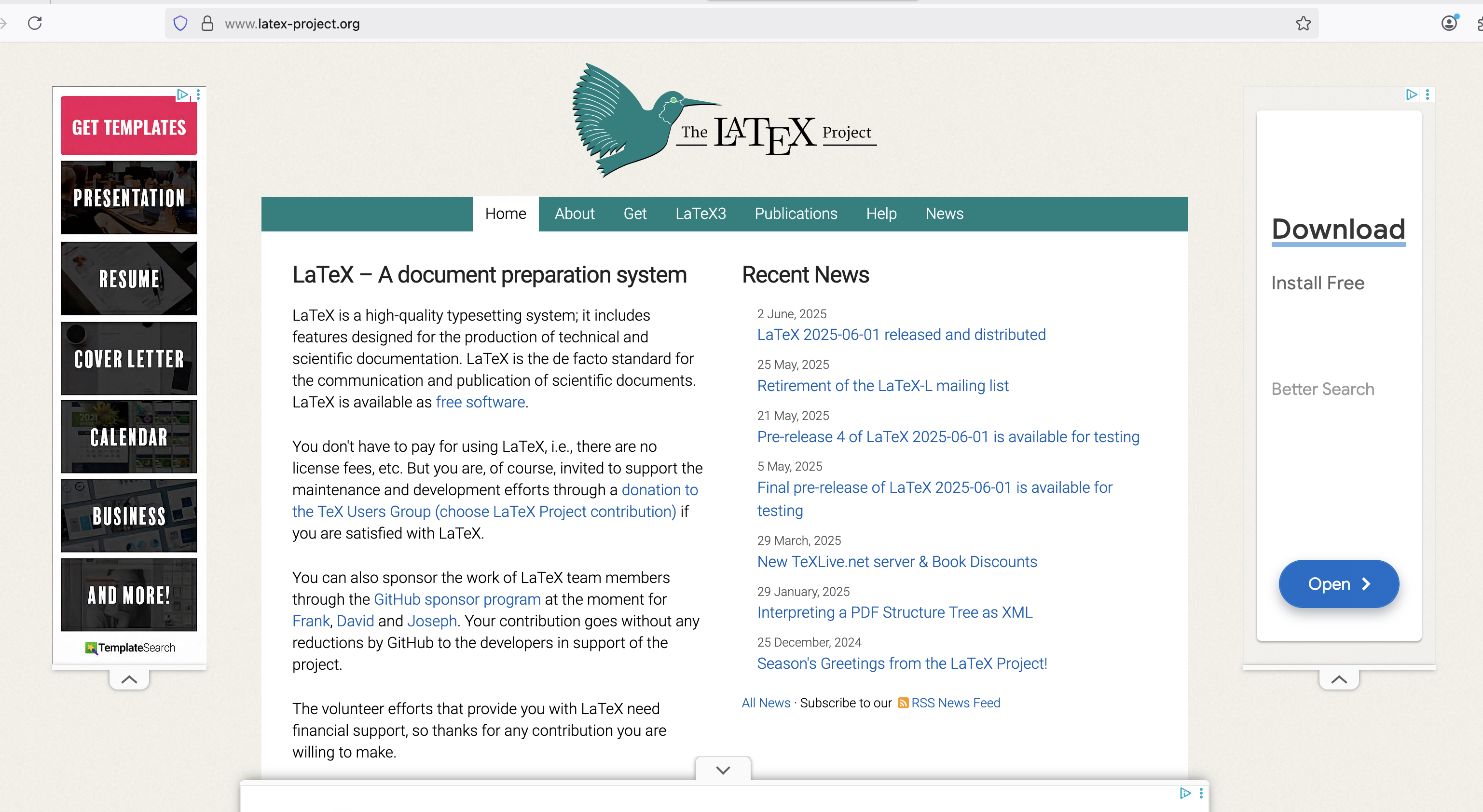Click the Install Free text in ad
Screen dimensions: 1483x812
[x=1318, y=283]
